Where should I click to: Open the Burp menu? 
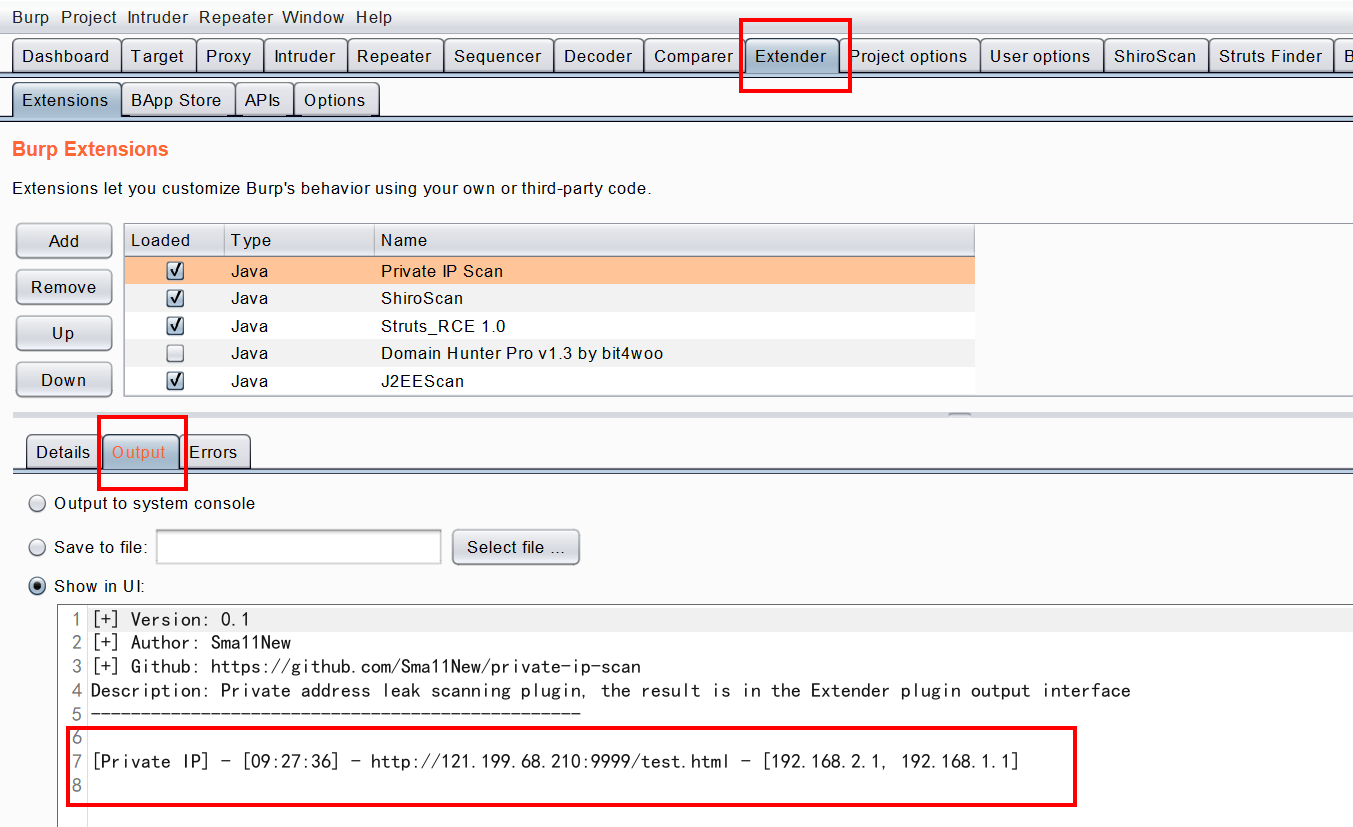30,17
